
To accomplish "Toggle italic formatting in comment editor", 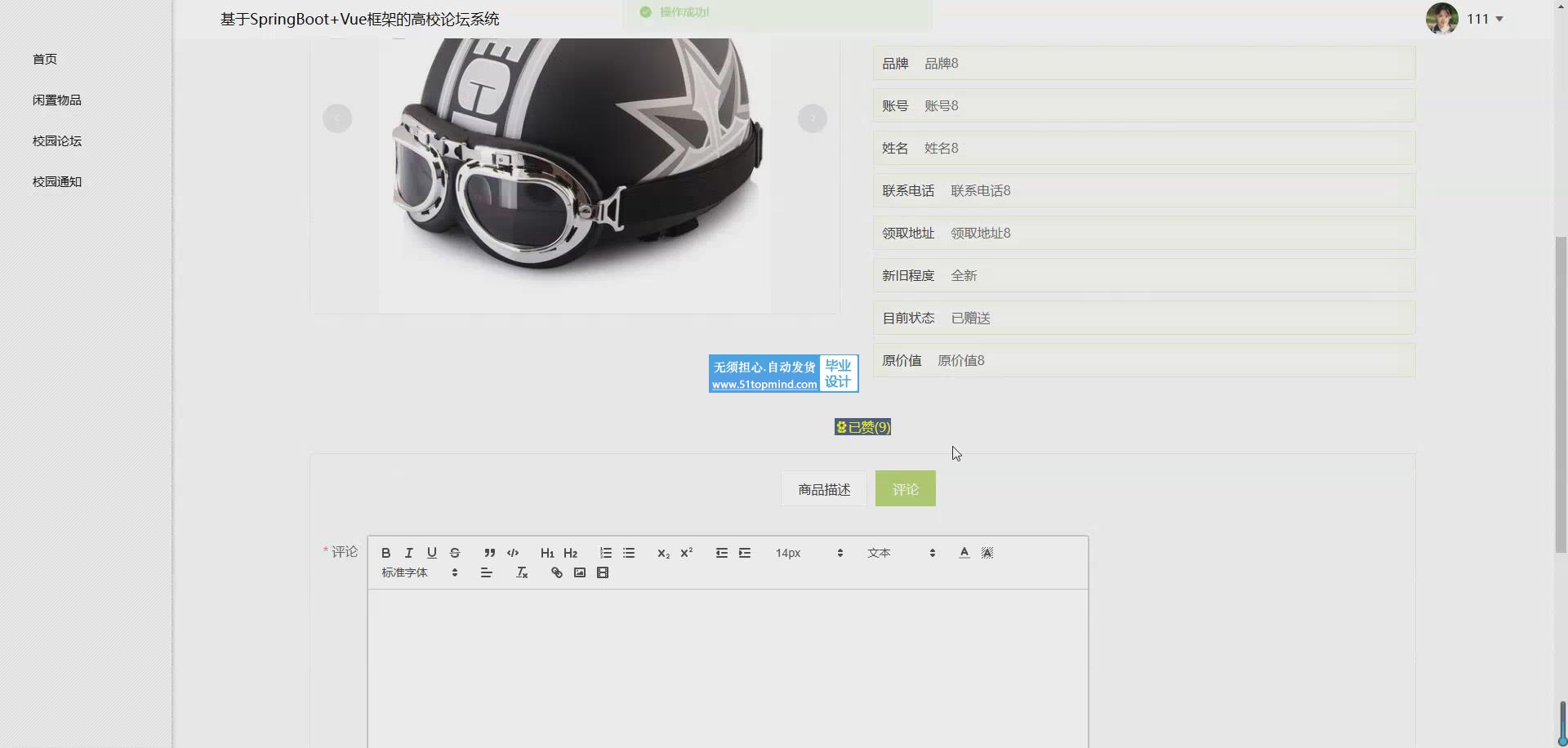I will click(x=408, y=553).
